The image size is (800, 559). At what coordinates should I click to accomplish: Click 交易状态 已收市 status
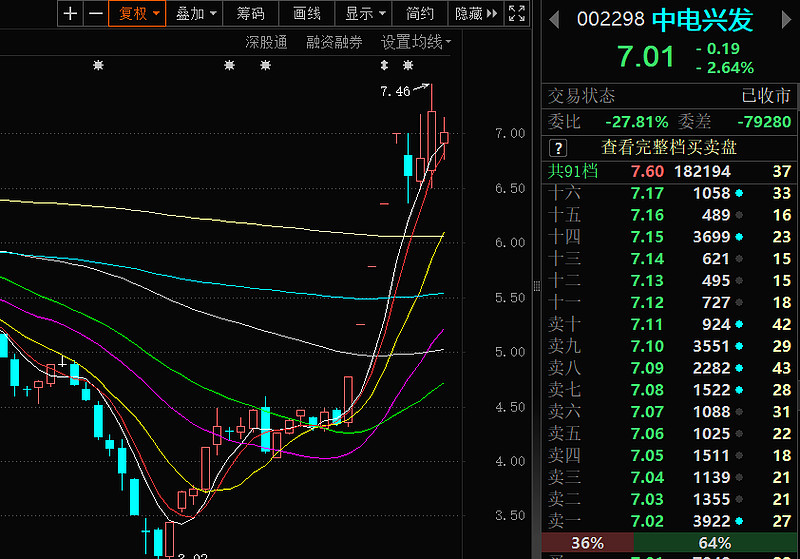coord(669,96)
